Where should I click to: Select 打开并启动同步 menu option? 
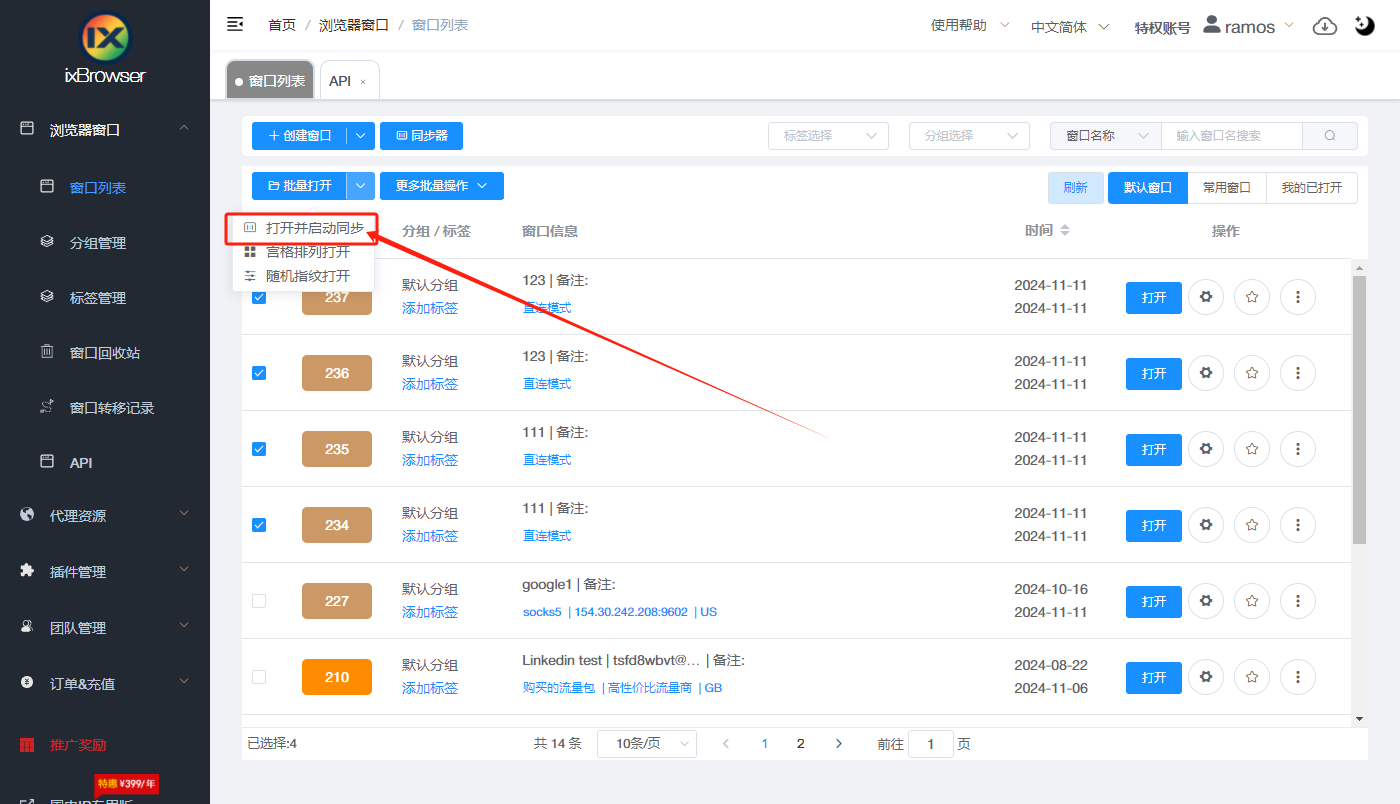tap(303, 228)
